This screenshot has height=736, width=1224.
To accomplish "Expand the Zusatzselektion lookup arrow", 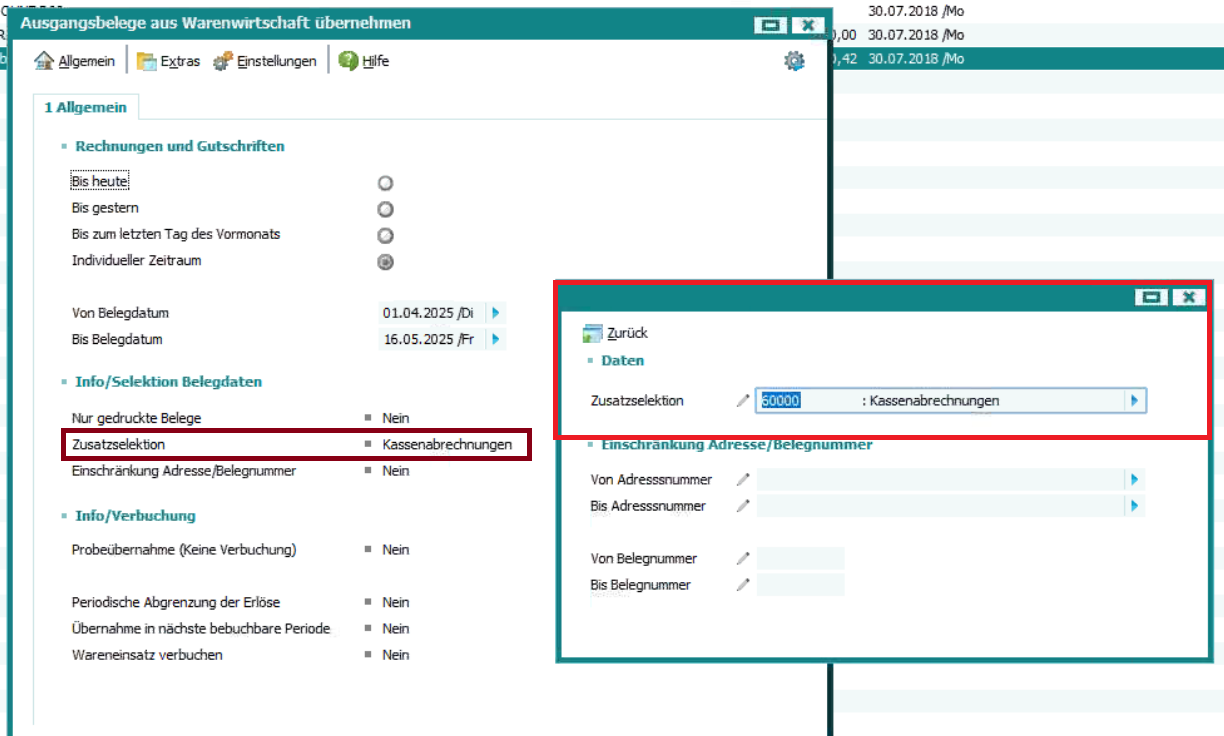I will 1134,401.
